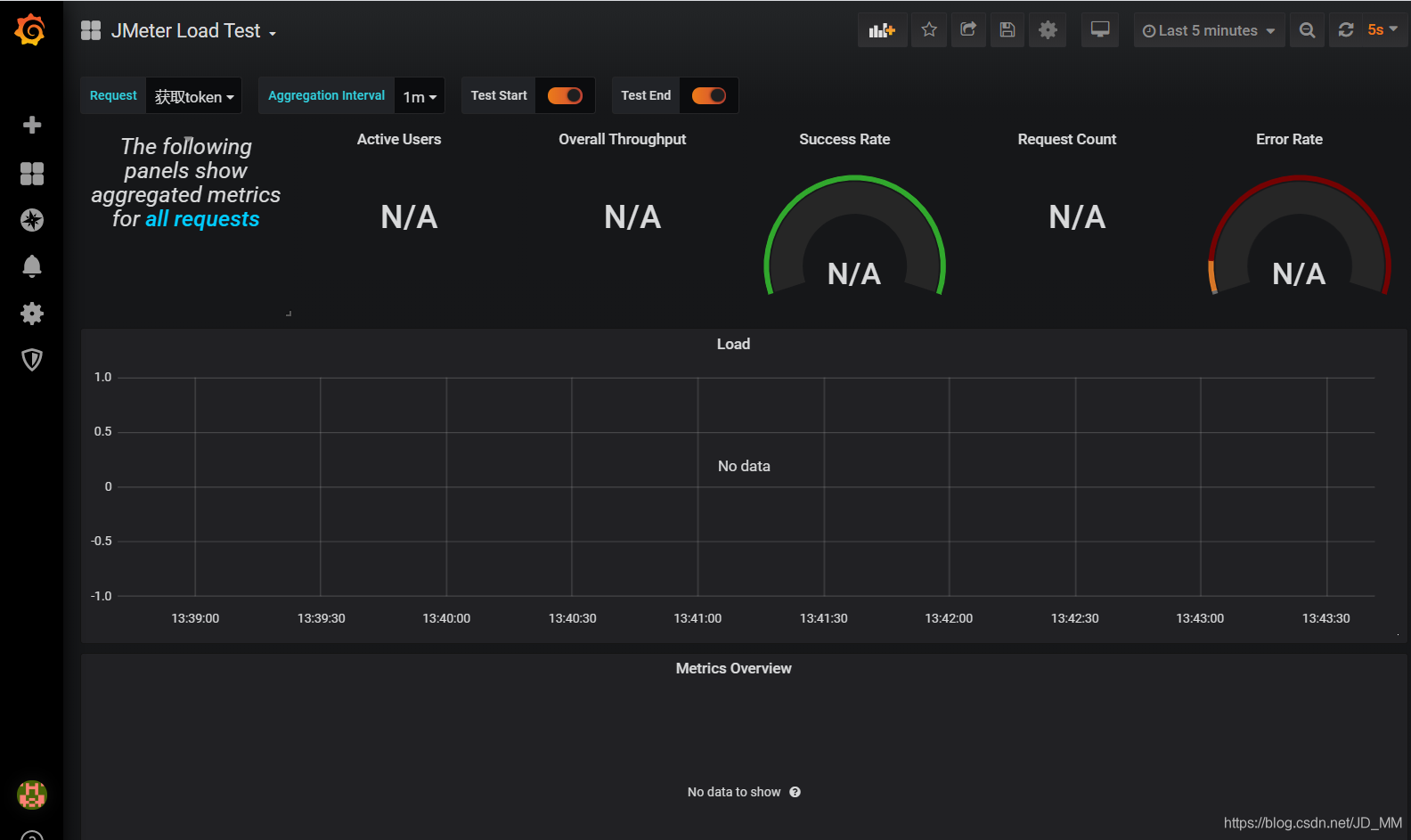Cycle view mode with monitor icon
The width and height of the screenshot is (1411, 840).
(1100, 30)
